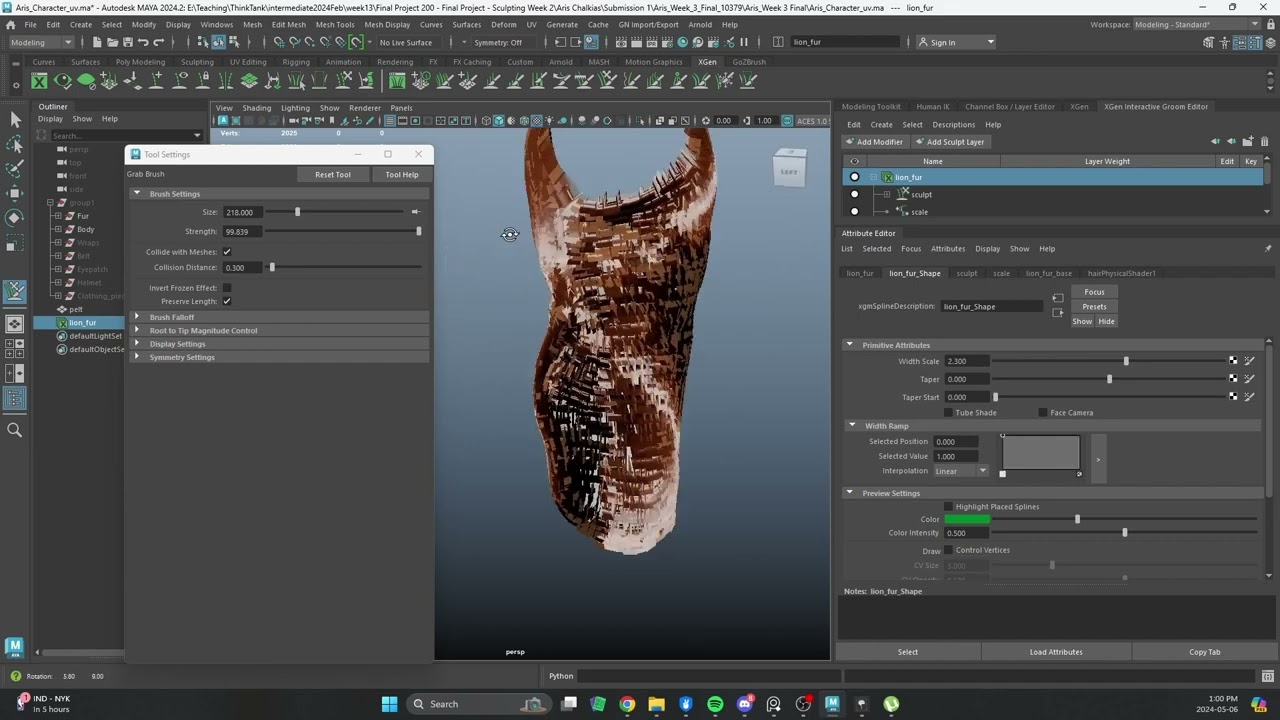The height and width of the screenshot is (720, 1280).
Task: Click the Maya home icon at bottom left
Action: (x=14, y=646)
